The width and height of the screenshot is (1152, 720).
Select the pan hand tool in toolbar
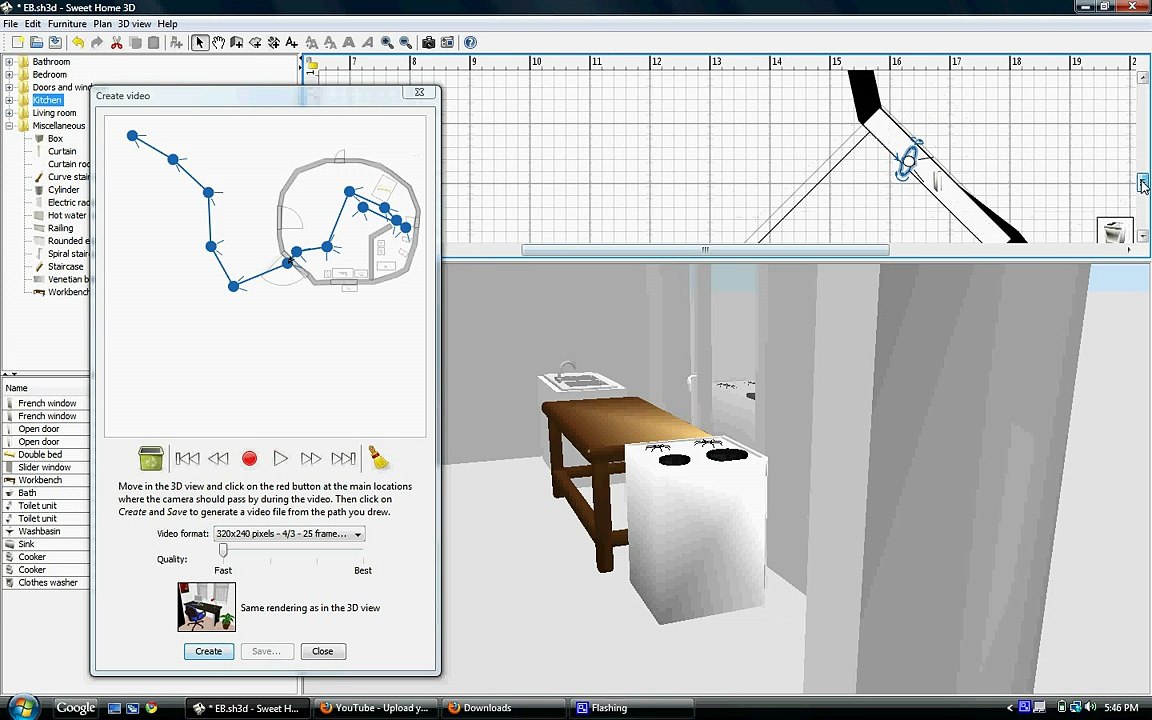point(218,42)
